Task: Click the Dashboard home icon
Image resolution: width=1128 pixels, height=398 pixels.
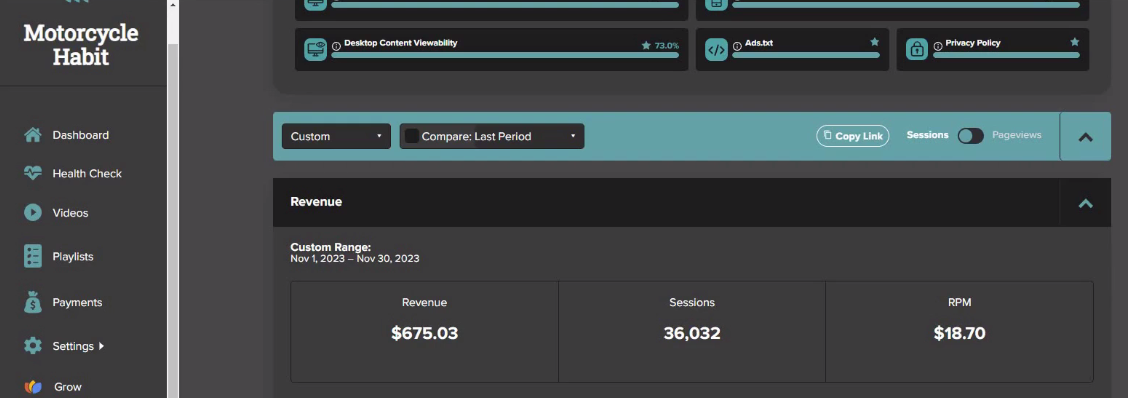Action: point(32,135)
